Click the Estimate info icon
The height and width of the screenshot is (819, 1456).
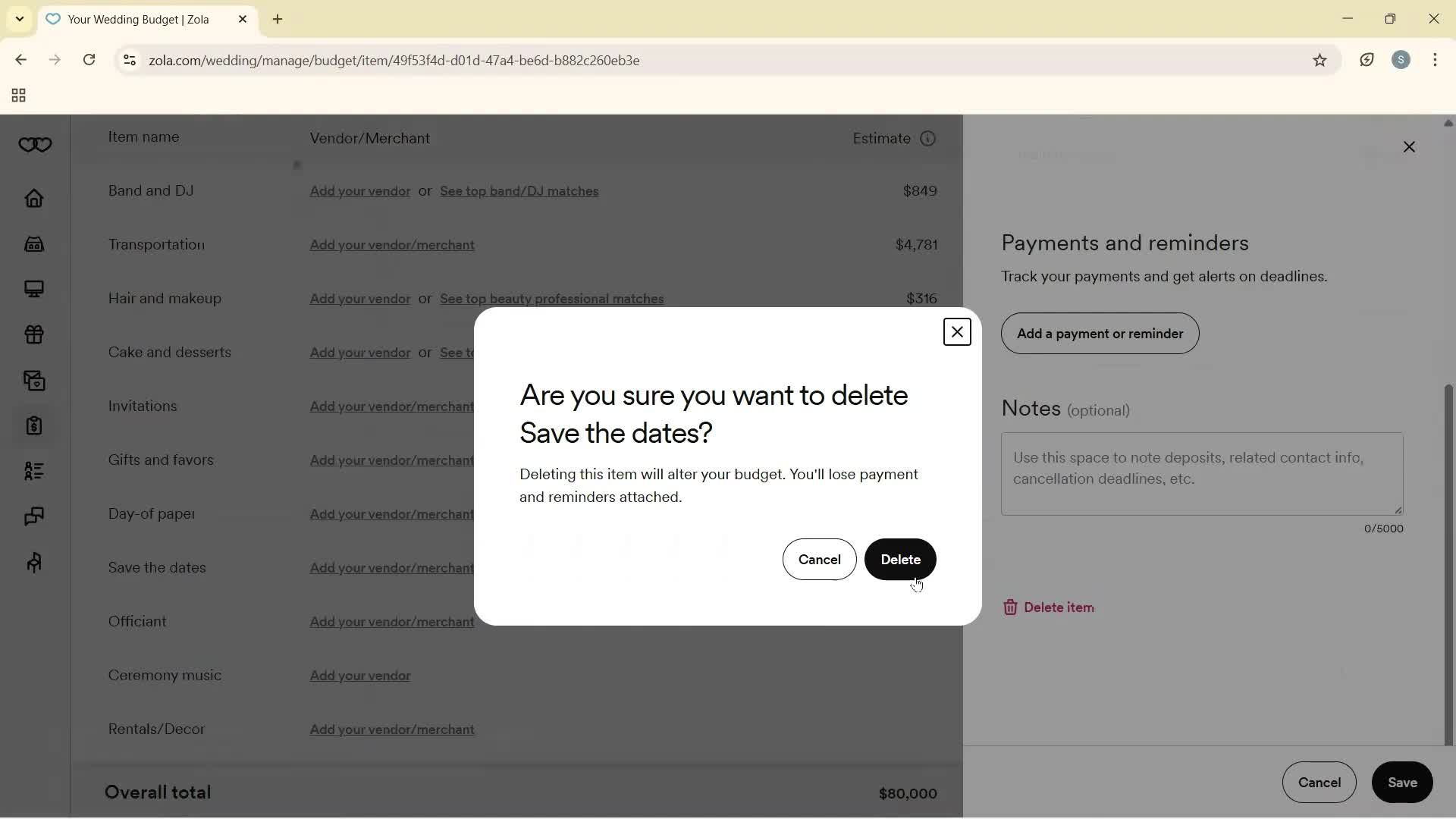tap(928, 138)
